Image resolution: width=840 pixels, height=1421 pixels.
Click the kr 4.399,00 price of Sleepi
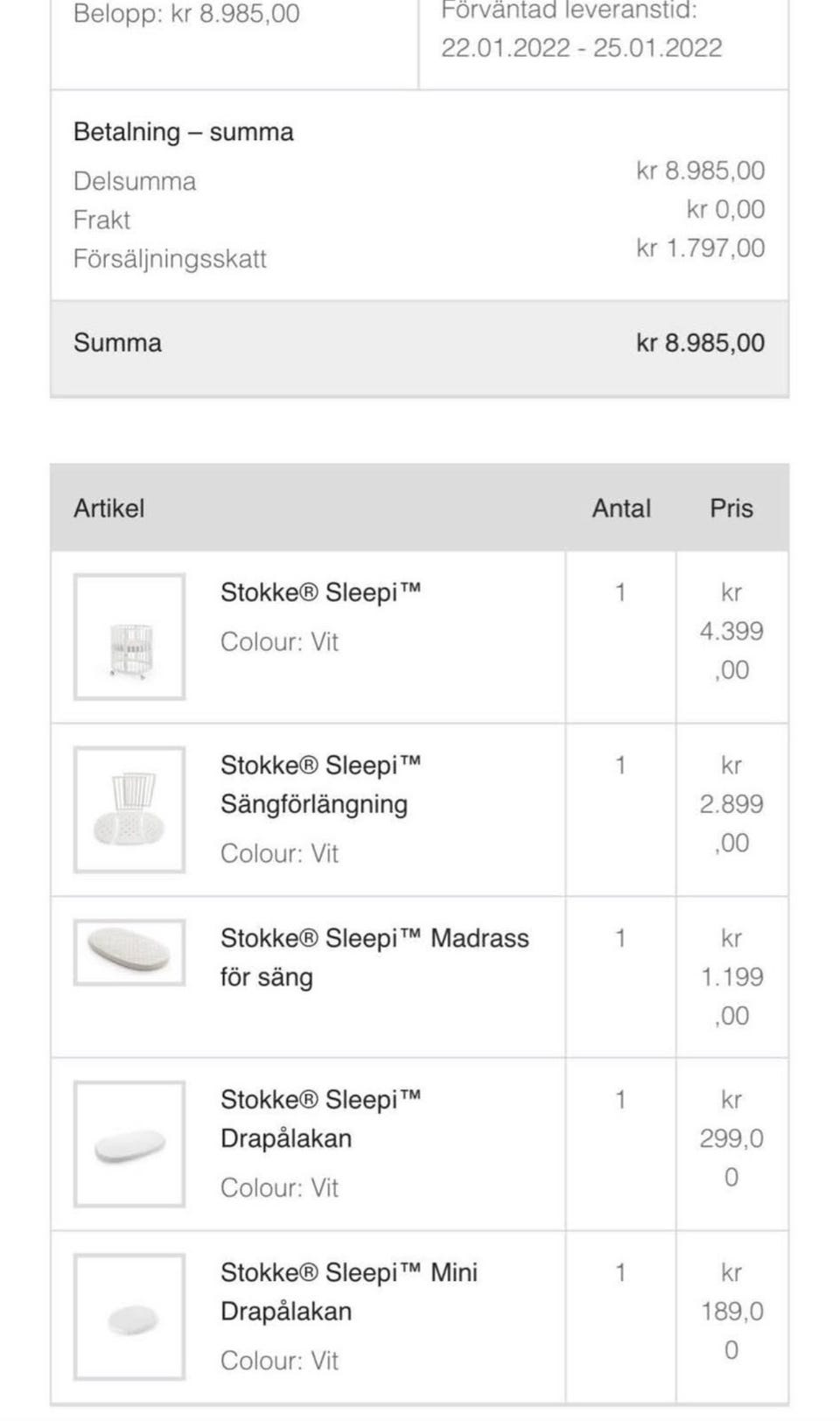731,631
